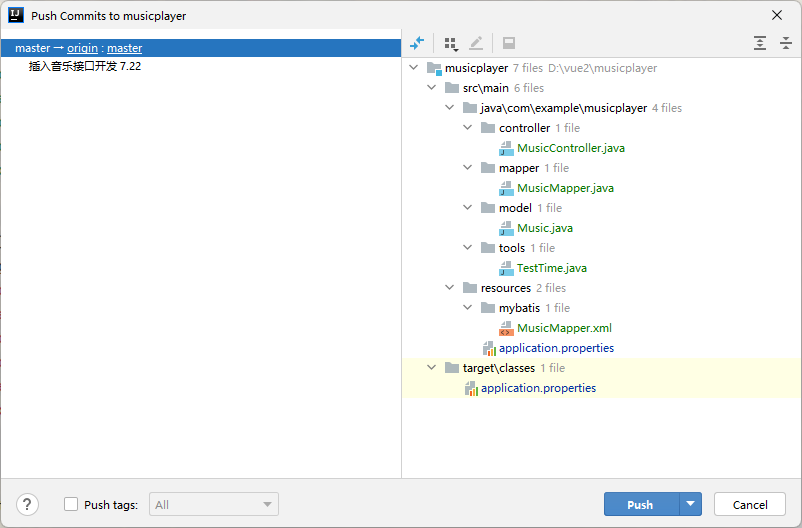Screen dimensions: 802x528
Task: Select MusicMapper.java in file tree
Action: pos(565,188)
